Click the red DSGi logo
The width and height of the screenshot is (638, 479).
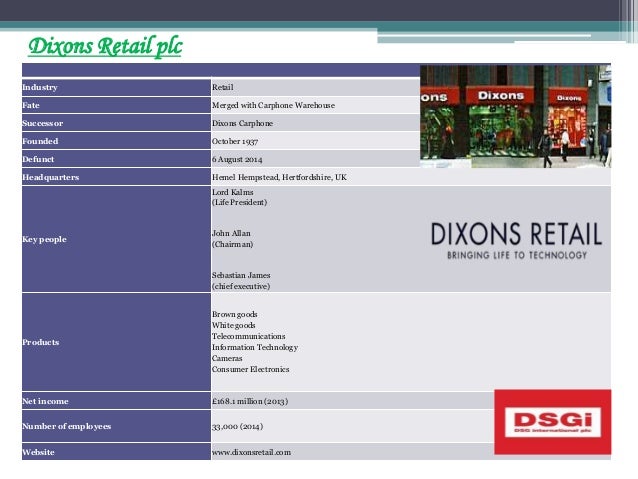553,422
